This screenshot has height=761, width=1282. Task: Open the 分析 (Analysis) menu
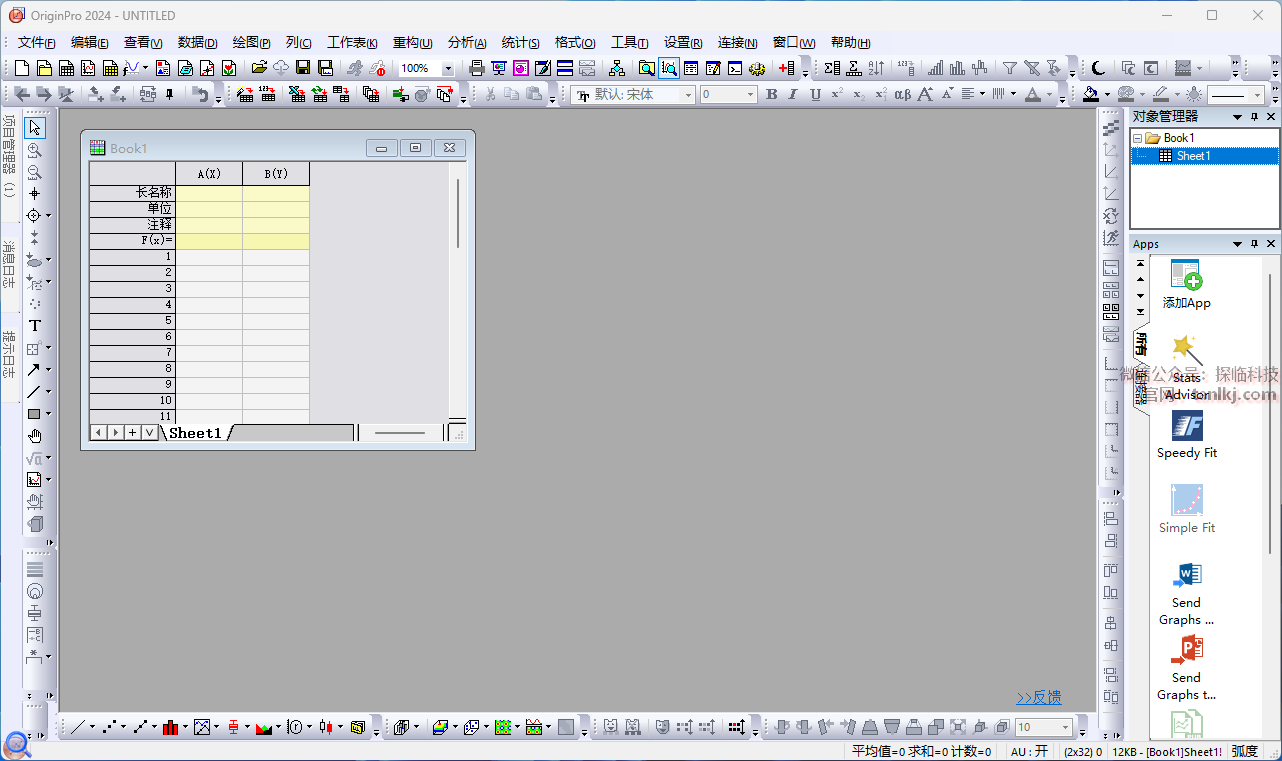(x=466, y=42)
